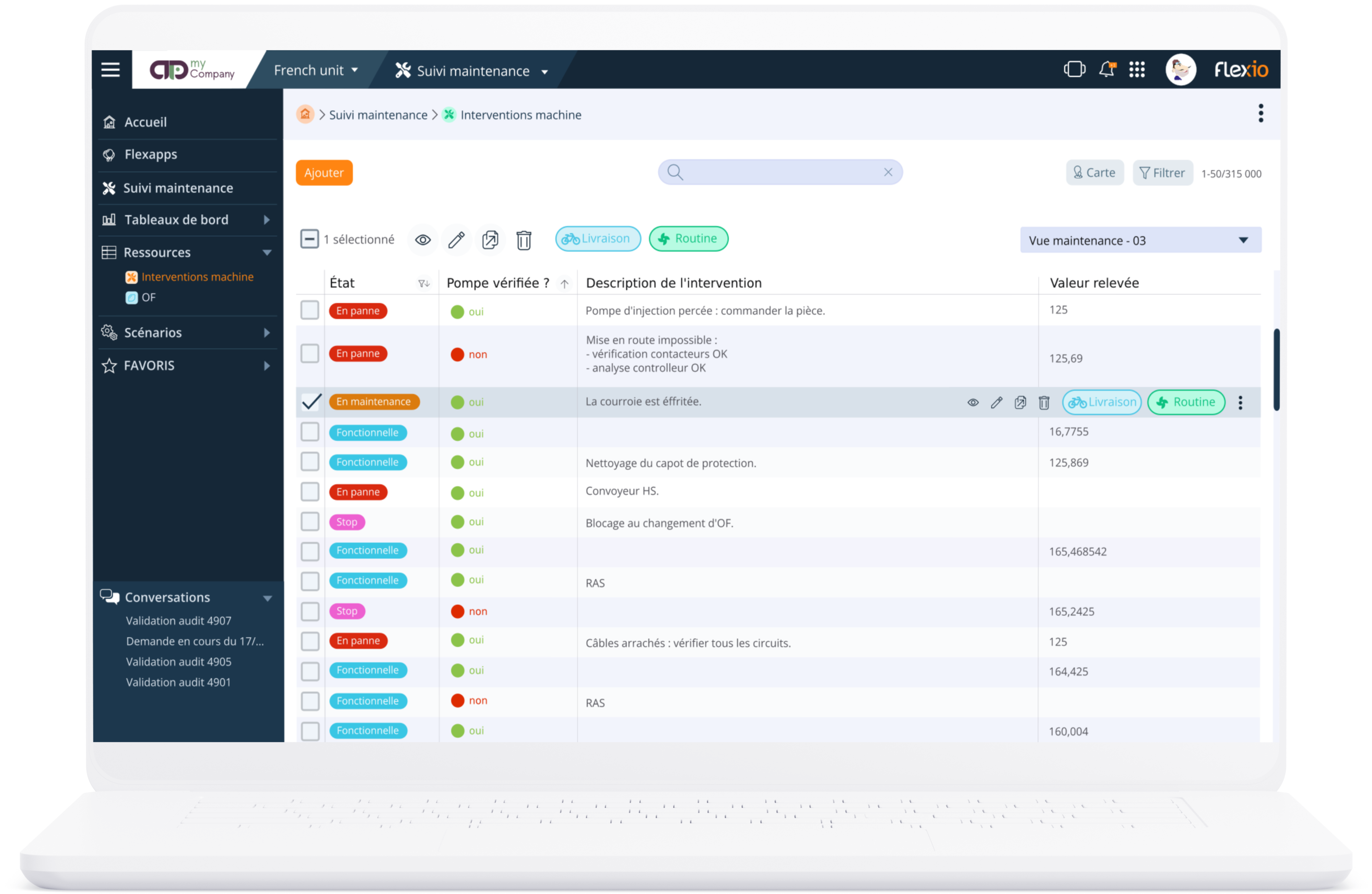Click the trash delete icon in selection toolbar

click(524, 240)
